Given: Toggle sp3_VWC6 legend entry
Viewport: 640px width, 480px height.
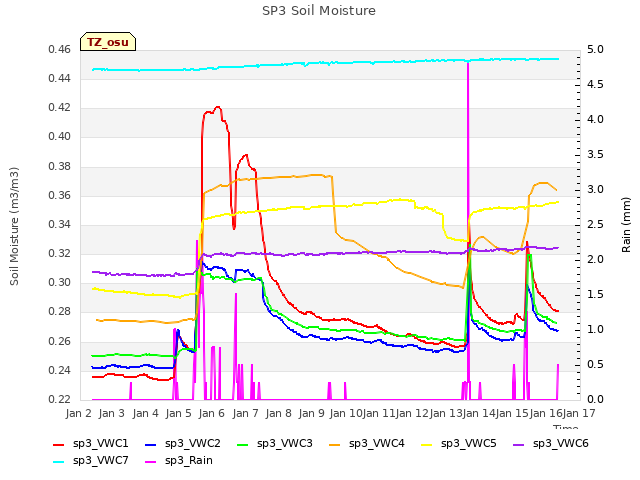Looking at the screenshot, I should (551, 444).
